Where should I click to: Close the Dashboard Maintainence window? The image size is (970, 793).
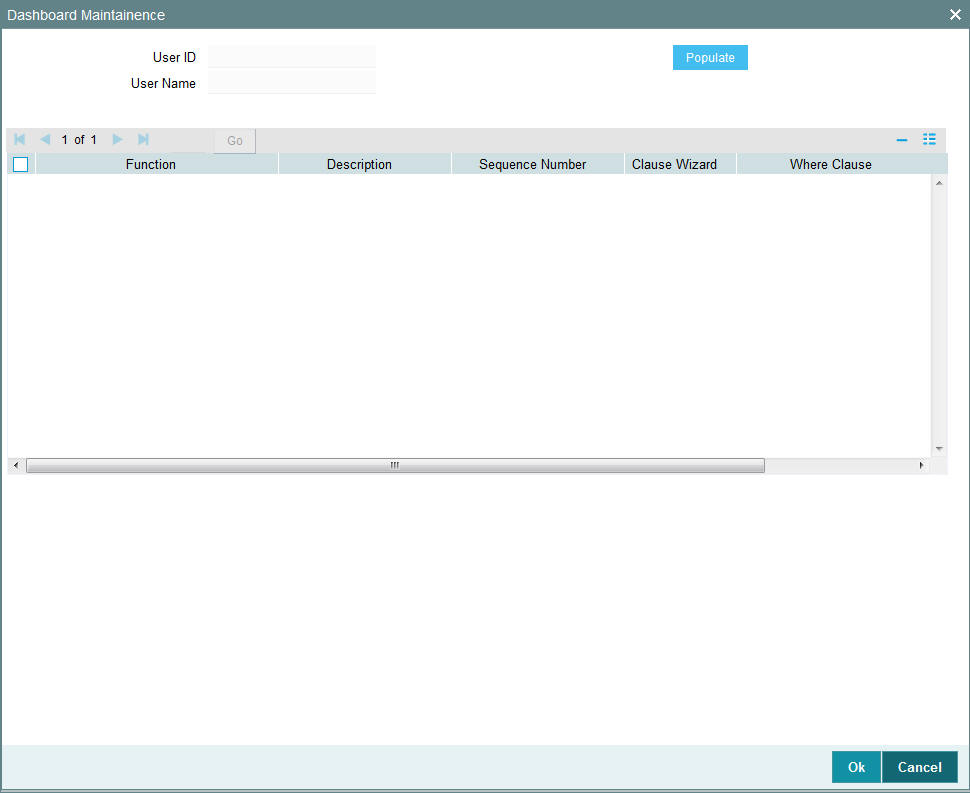click(x=955, y=15)
